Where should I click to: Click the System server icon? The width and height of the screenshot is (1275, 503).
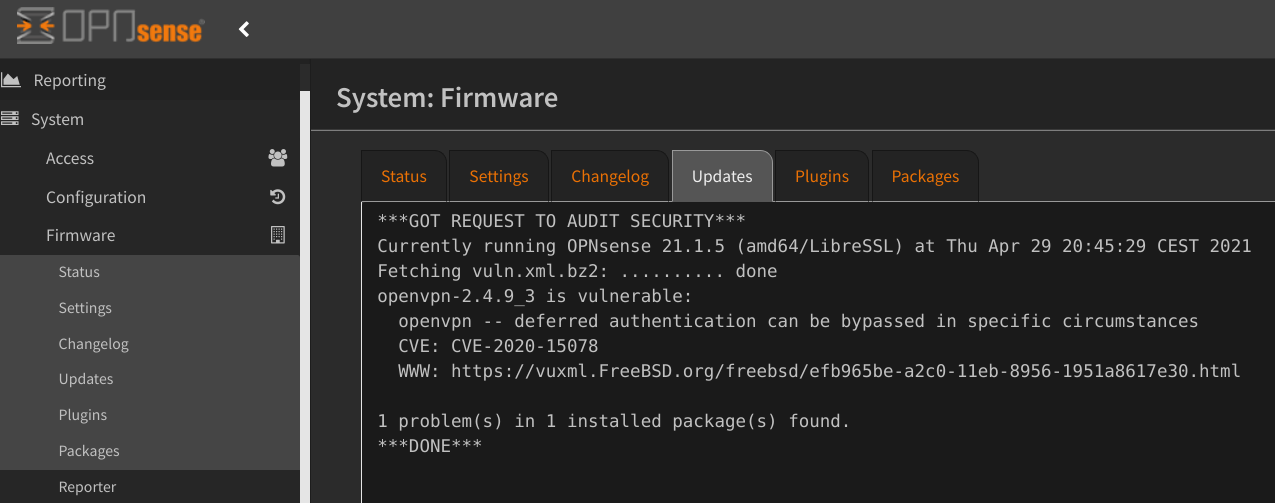10,119
